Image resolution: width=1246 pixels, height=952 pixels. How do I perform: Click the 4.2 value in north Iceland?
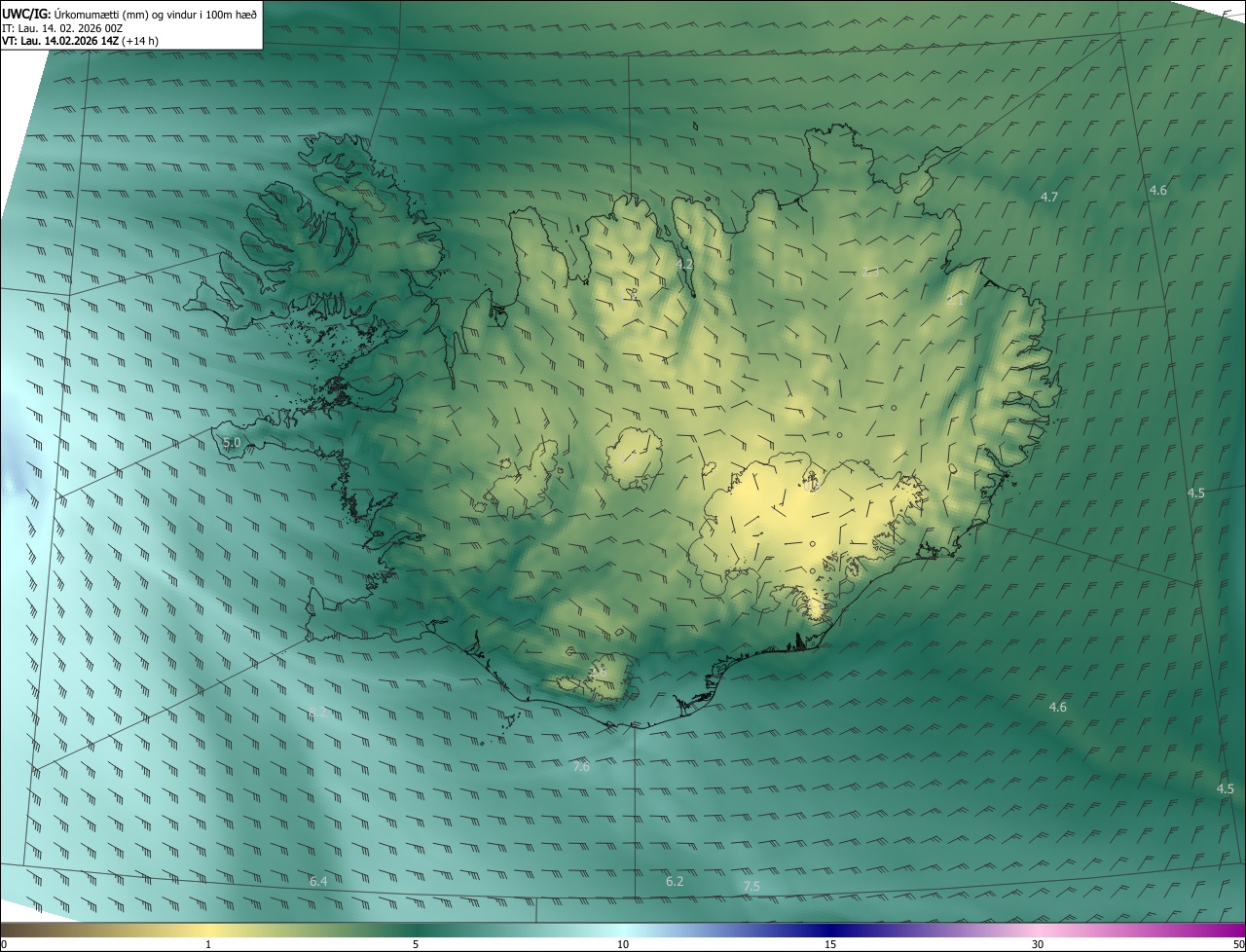click(684, 264)
